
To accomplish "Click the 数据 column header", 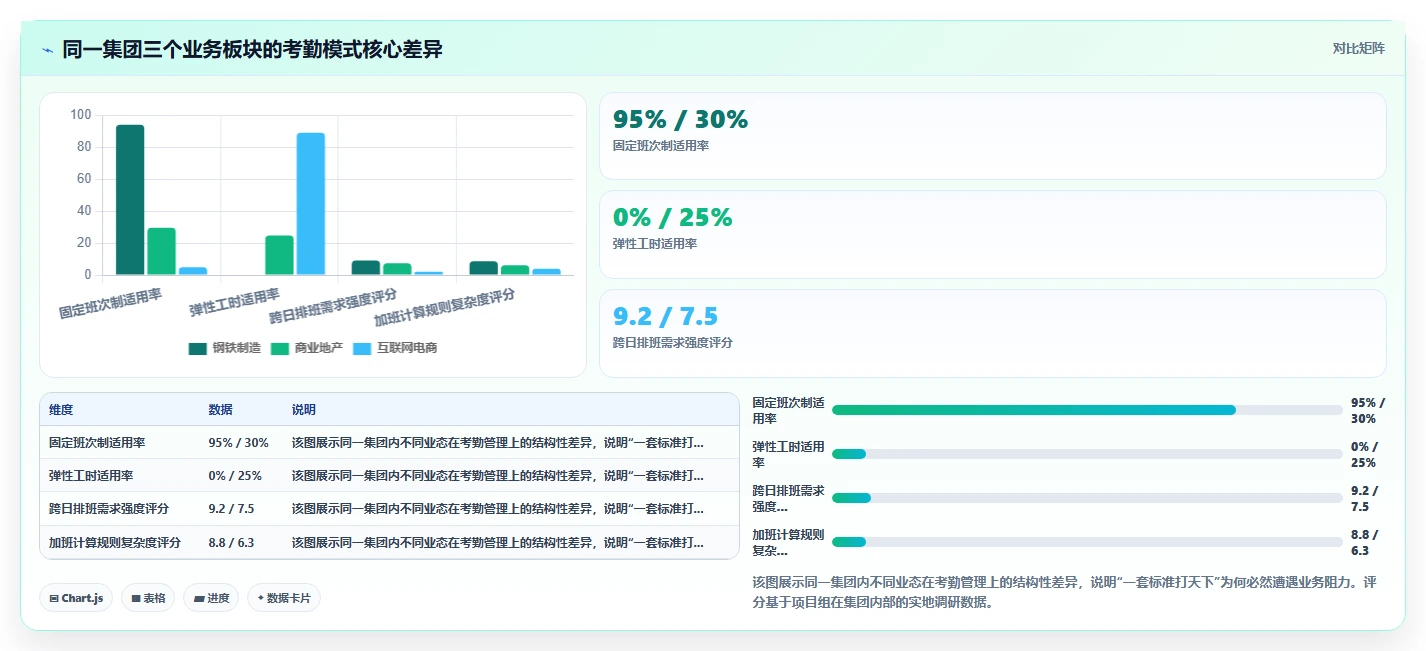I will (x=220, y=410).
